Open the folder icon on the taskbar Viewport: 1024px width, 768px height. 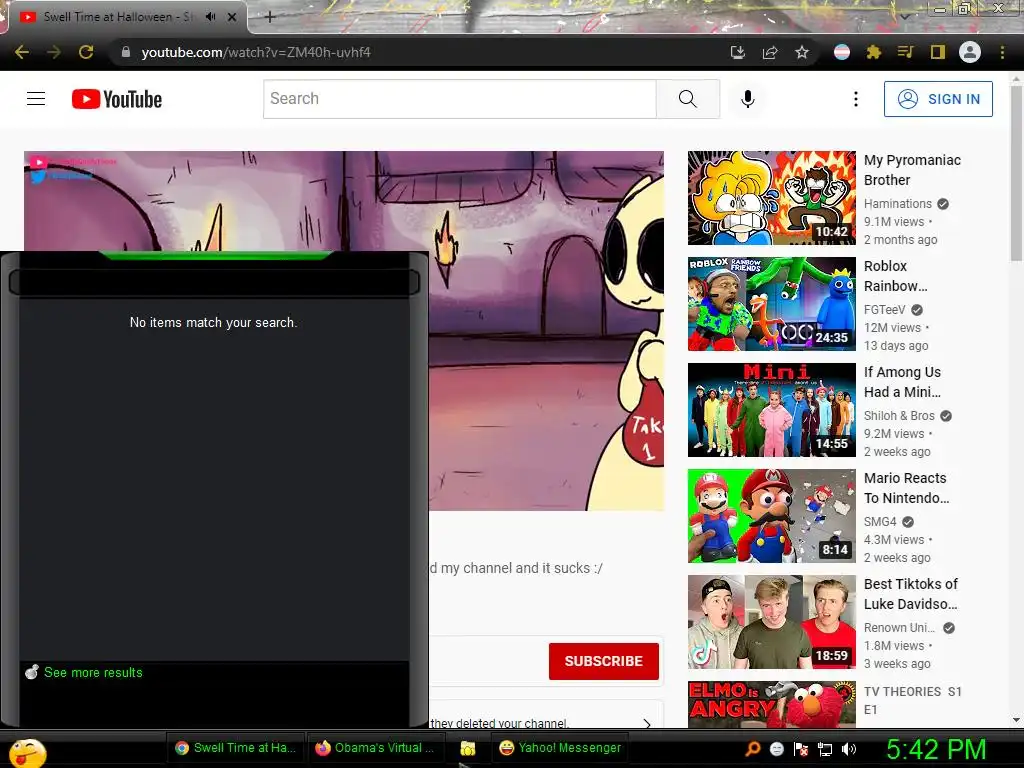pyautogui.click(x=468, y=748)
